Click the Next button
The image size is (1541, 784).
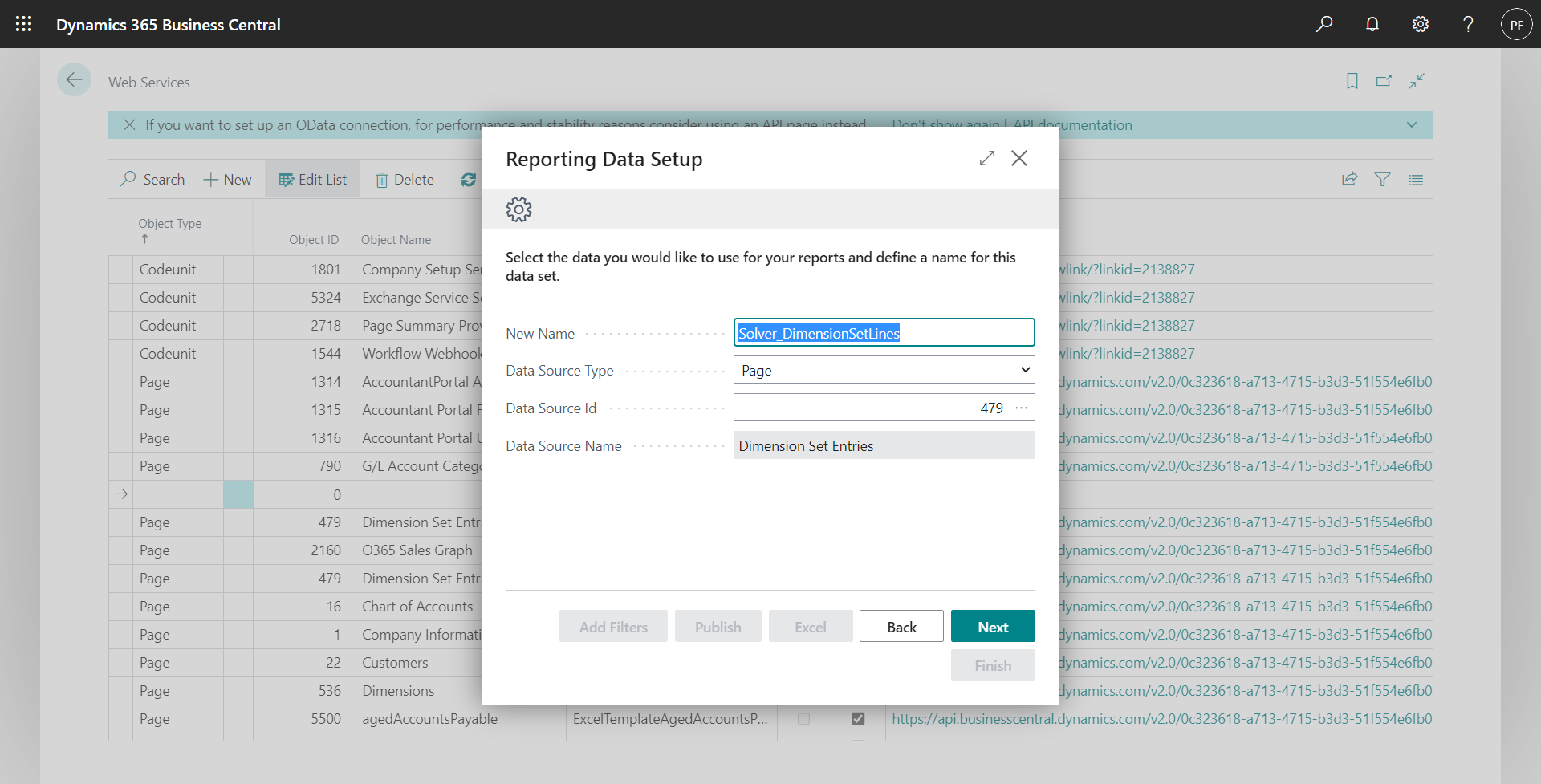[x=993, y=627]
